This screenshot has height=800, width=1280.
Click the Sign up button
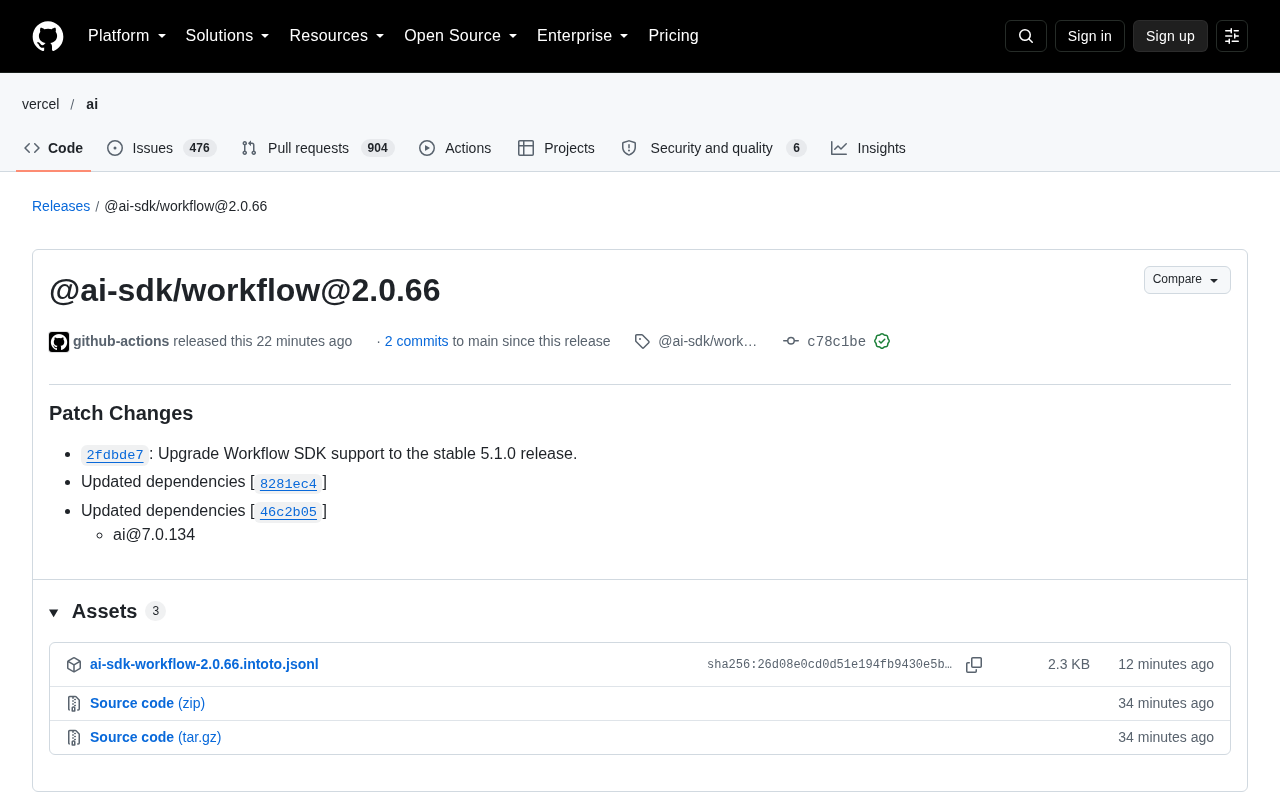[x=1170, y=36]
